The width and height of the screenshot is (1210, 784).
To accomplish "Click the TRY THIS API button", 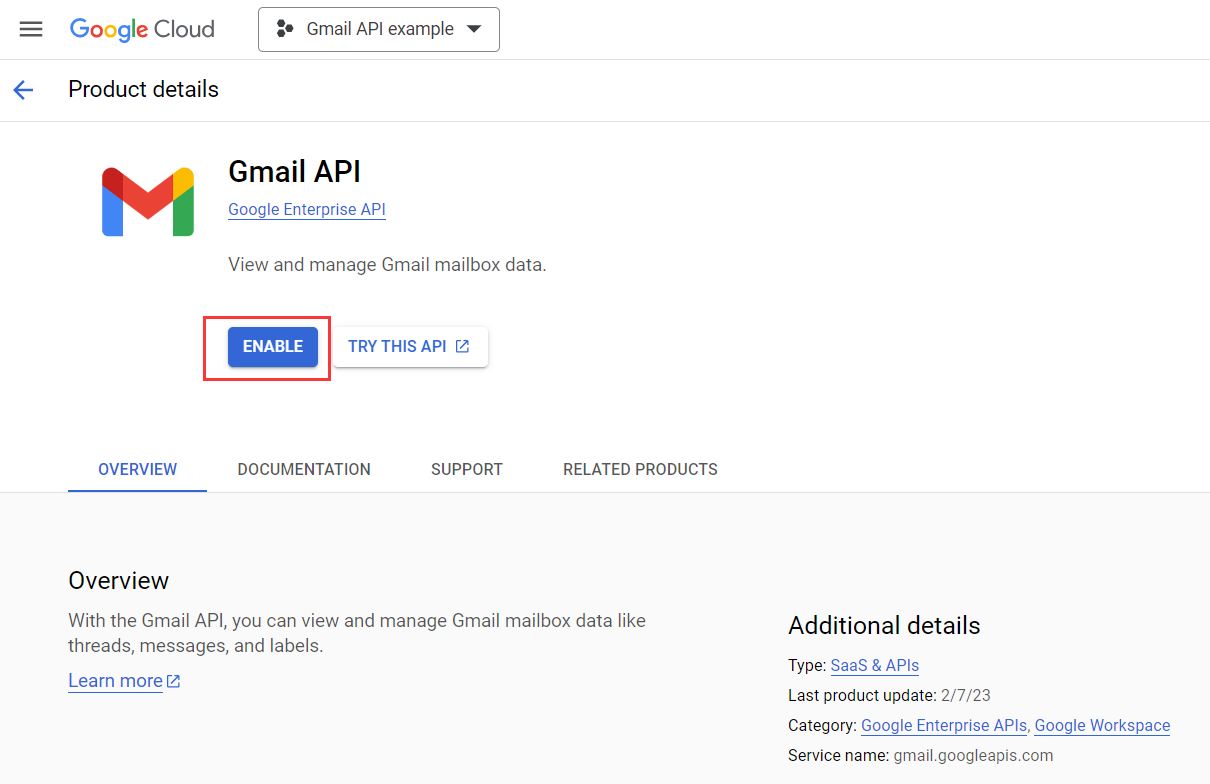I will coord(410,347).
